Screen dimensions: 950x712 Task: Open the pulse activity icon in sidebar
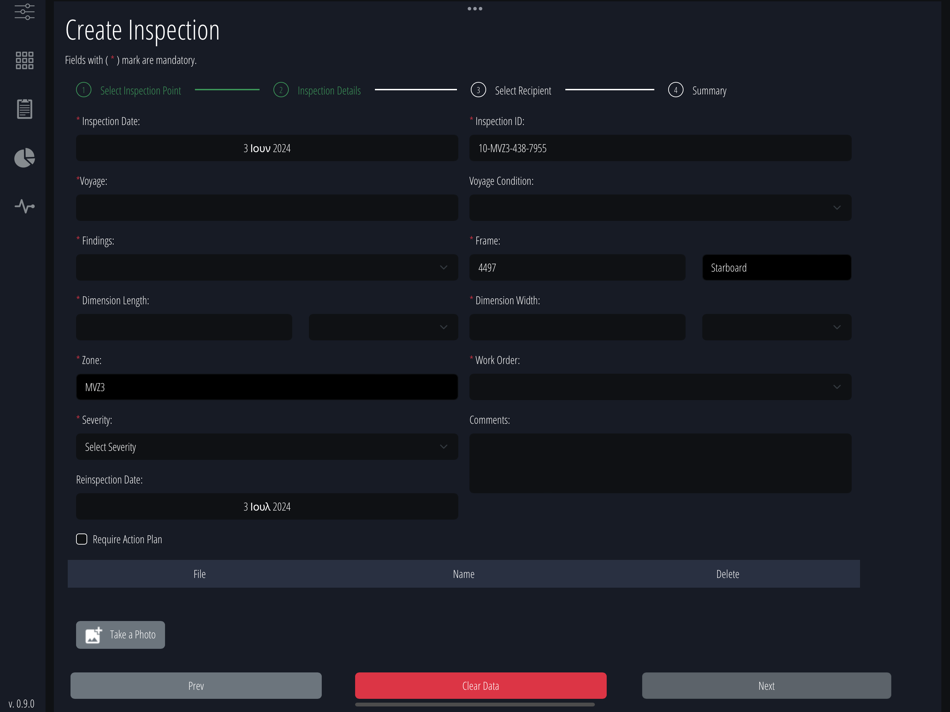tap(24, 207)
